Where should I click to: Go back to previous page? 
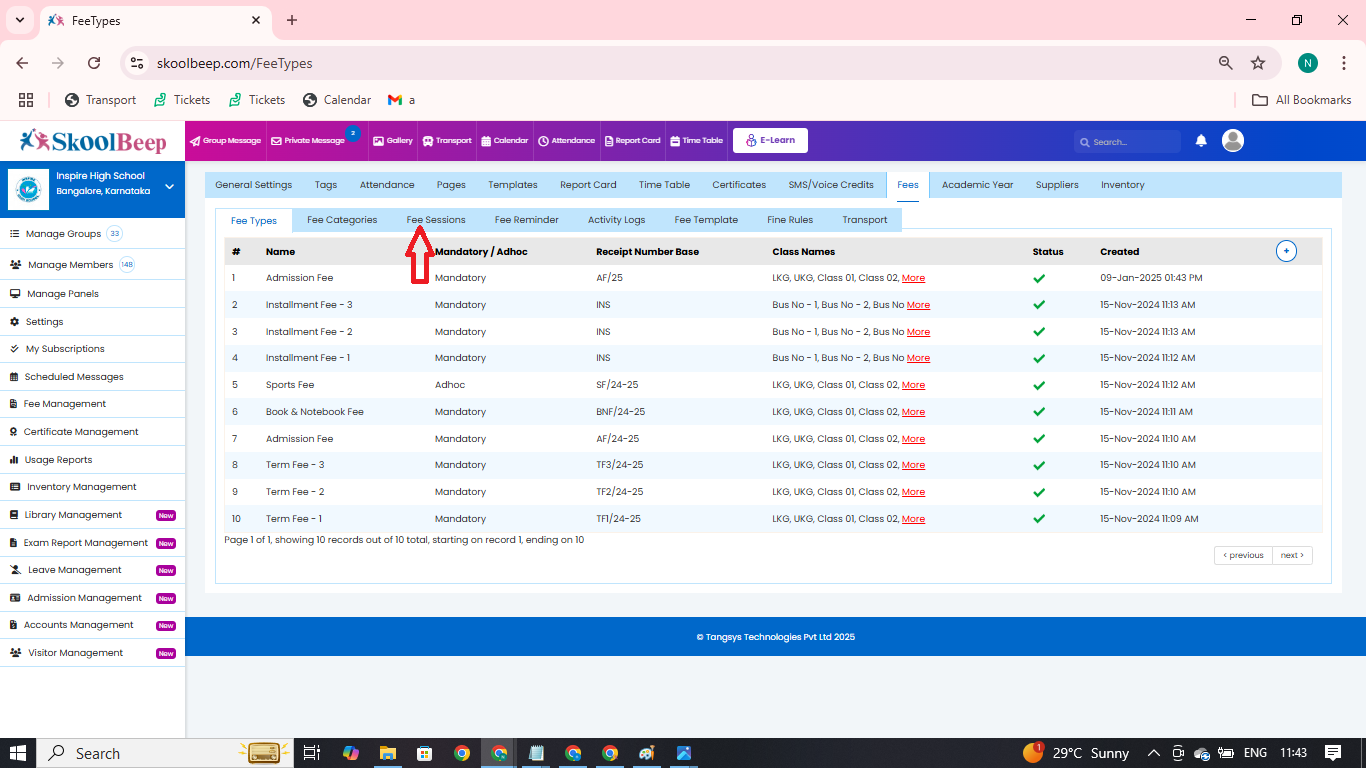click(x=22, y=63)
